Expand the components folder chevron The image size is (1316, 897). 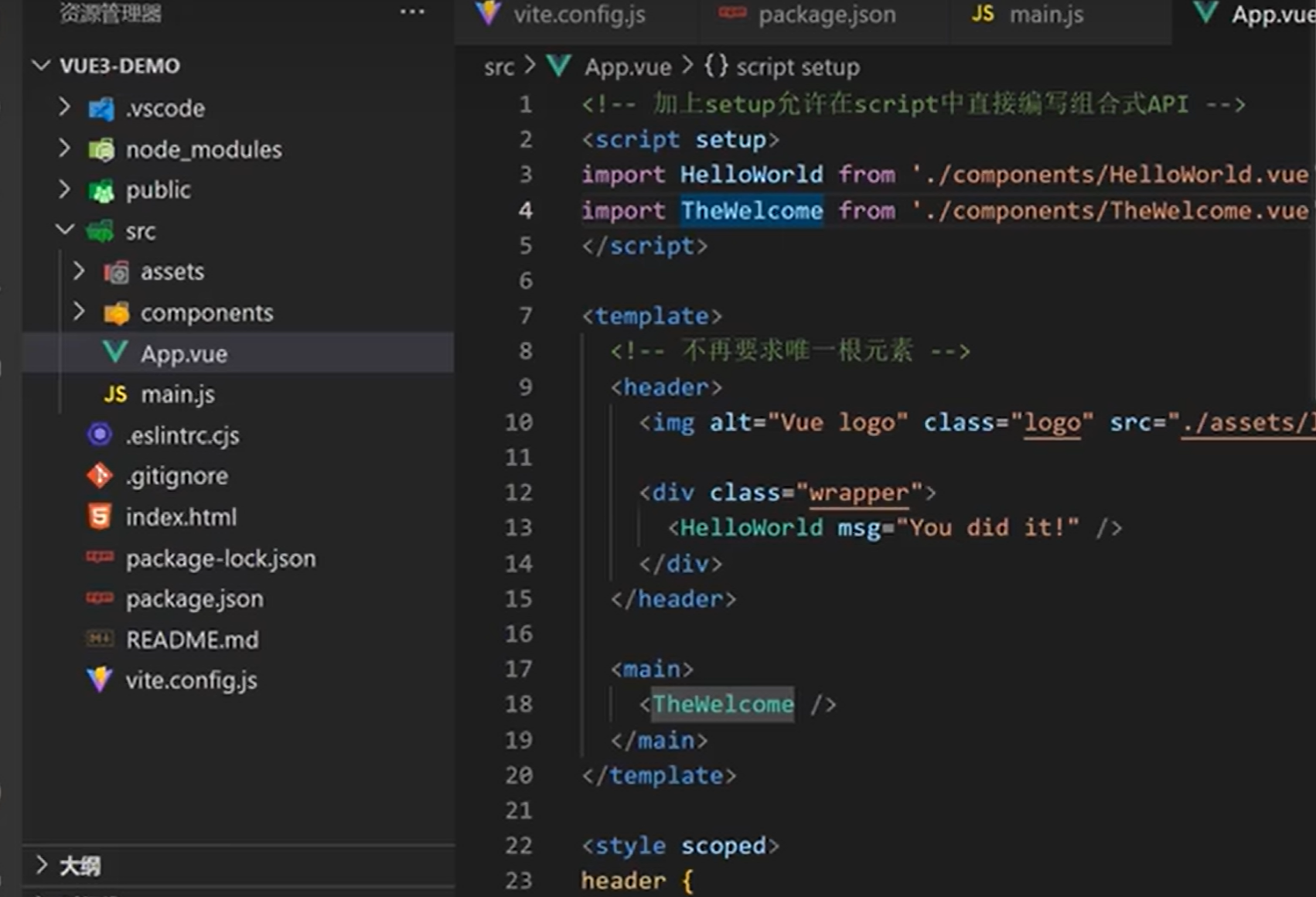[79, 312]
